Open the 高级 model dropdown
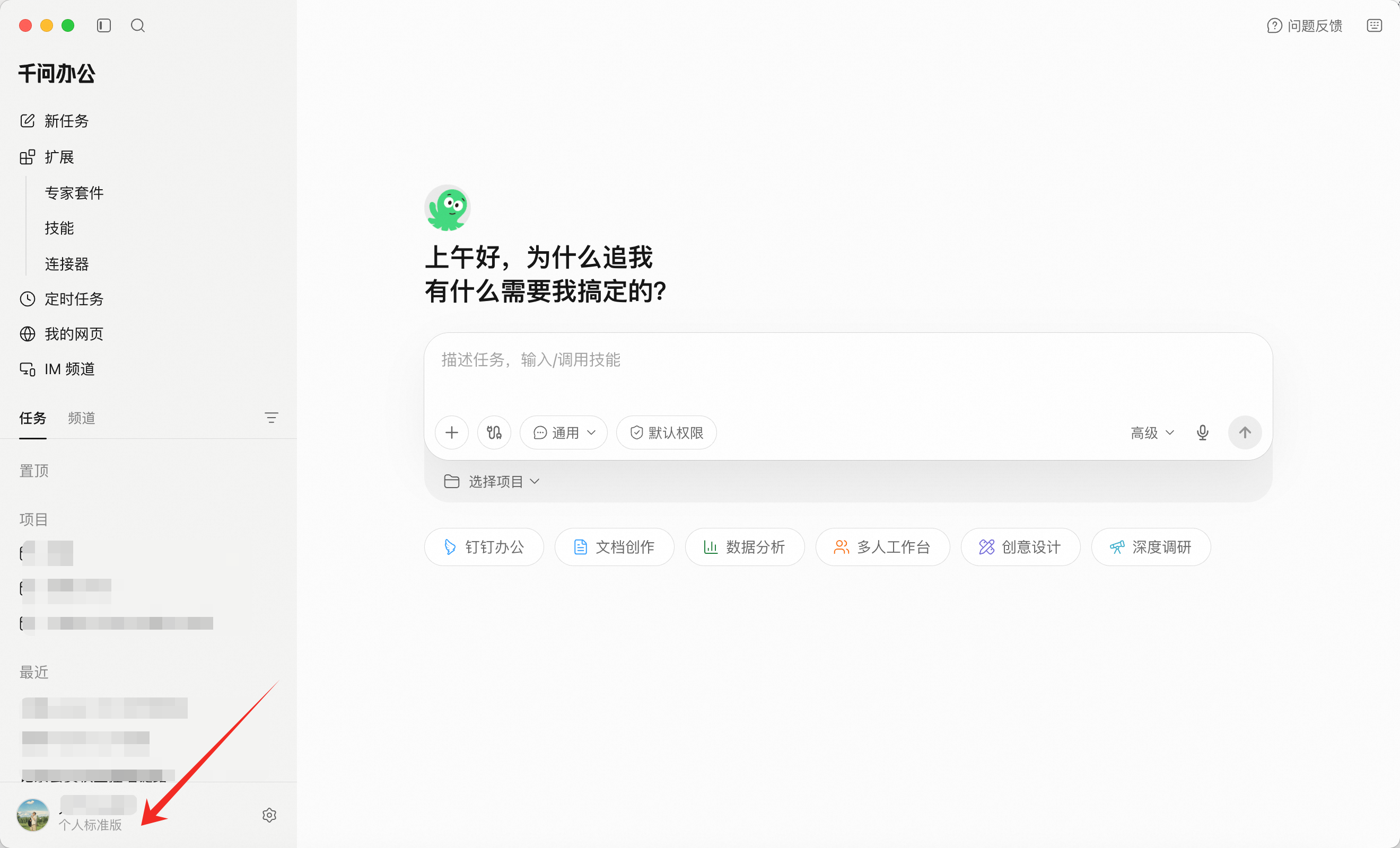1400x848 pixels. (1152, 433)
